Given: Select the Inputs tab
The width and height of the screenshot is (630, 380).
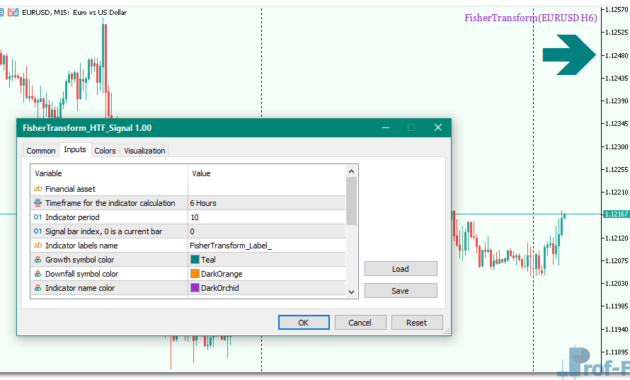Looking at the screenshot, I should [75, 149].
